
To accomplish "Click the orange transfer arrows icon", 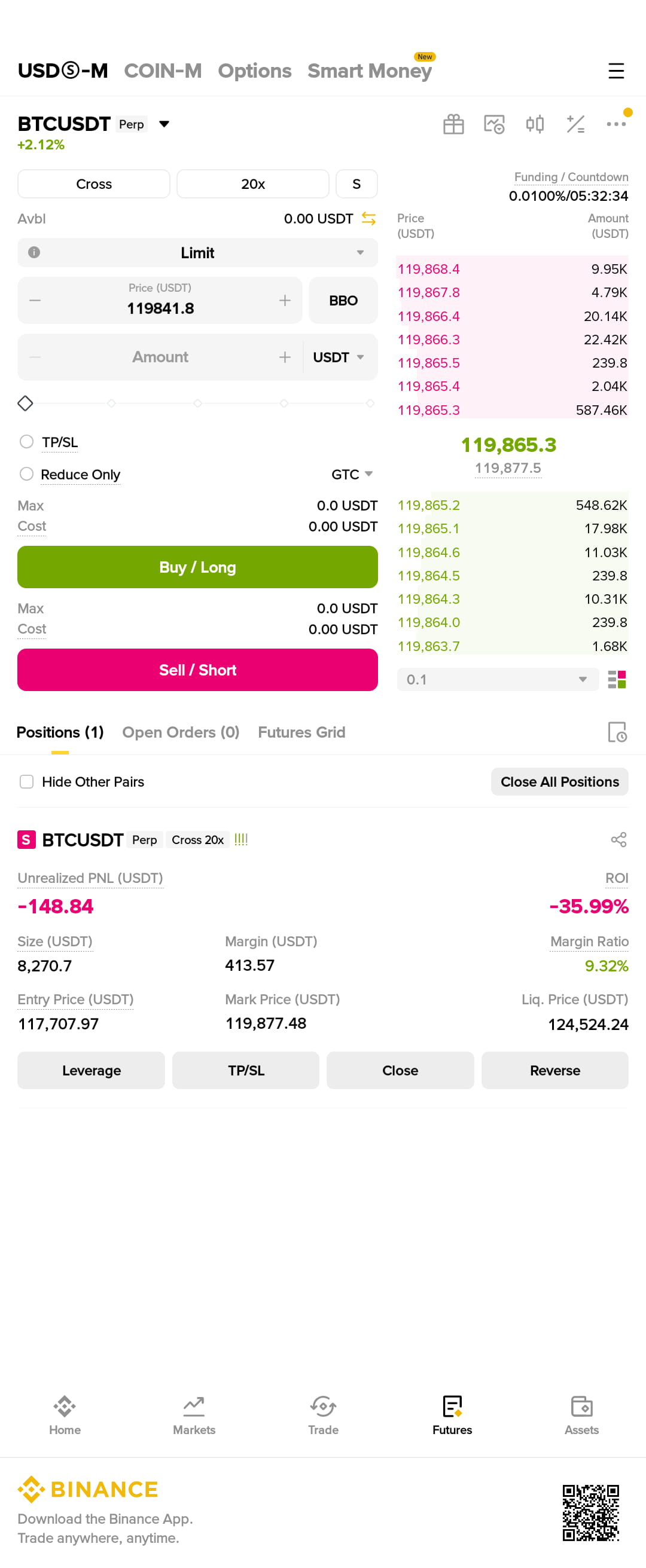I will (368, 219).
